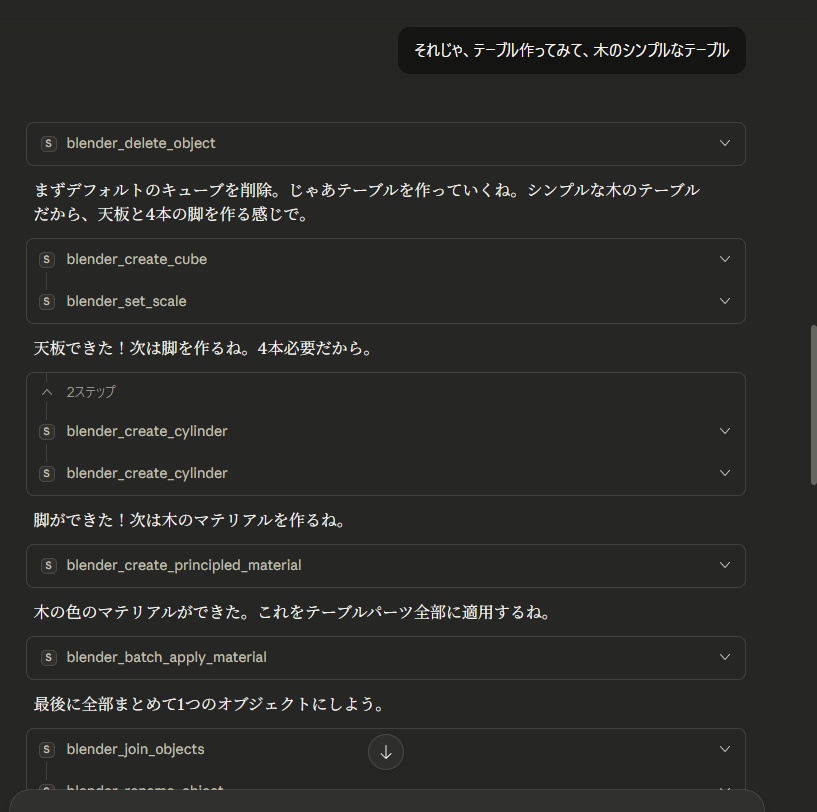Image resolution: width=817 pixels, height=812 pixels.
Task: Toggle the blender_set_scale disclosure chevron
Action: (725, 301)
